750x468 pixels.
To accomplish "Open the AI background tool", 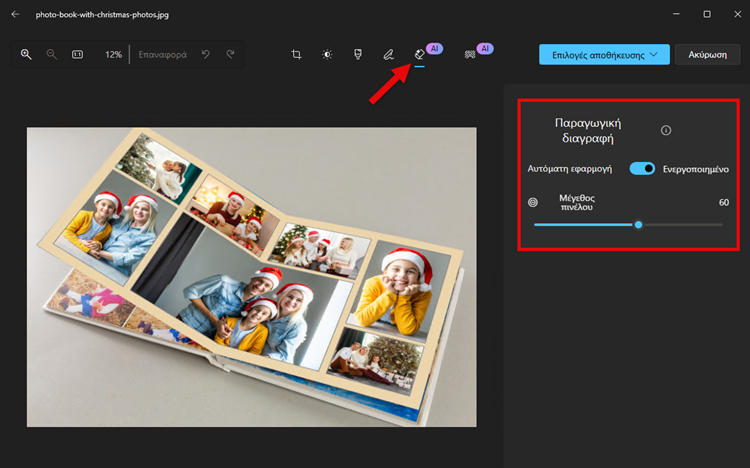I will (x=470, y=54).
